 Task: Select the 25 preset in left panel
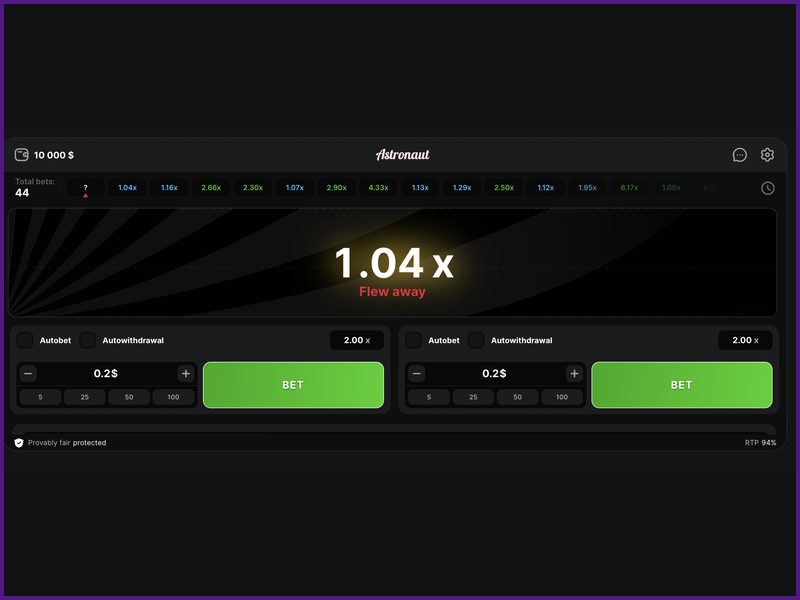(85, 397)
